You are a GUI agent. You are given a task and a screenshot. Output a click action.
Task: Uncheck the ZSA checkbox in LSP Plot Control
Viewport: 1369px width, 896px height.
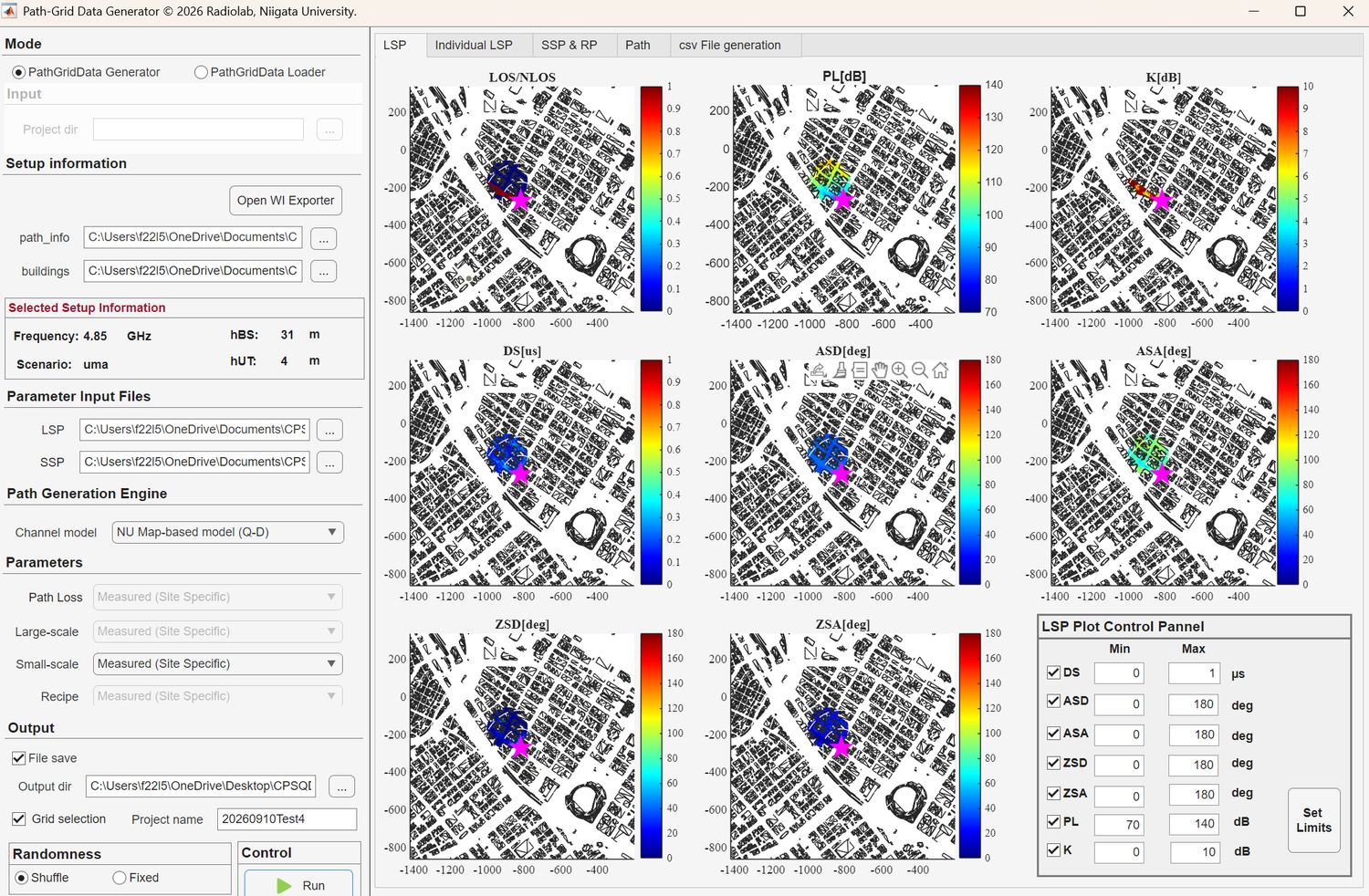pyautogui.click(x=1054, y=793)
